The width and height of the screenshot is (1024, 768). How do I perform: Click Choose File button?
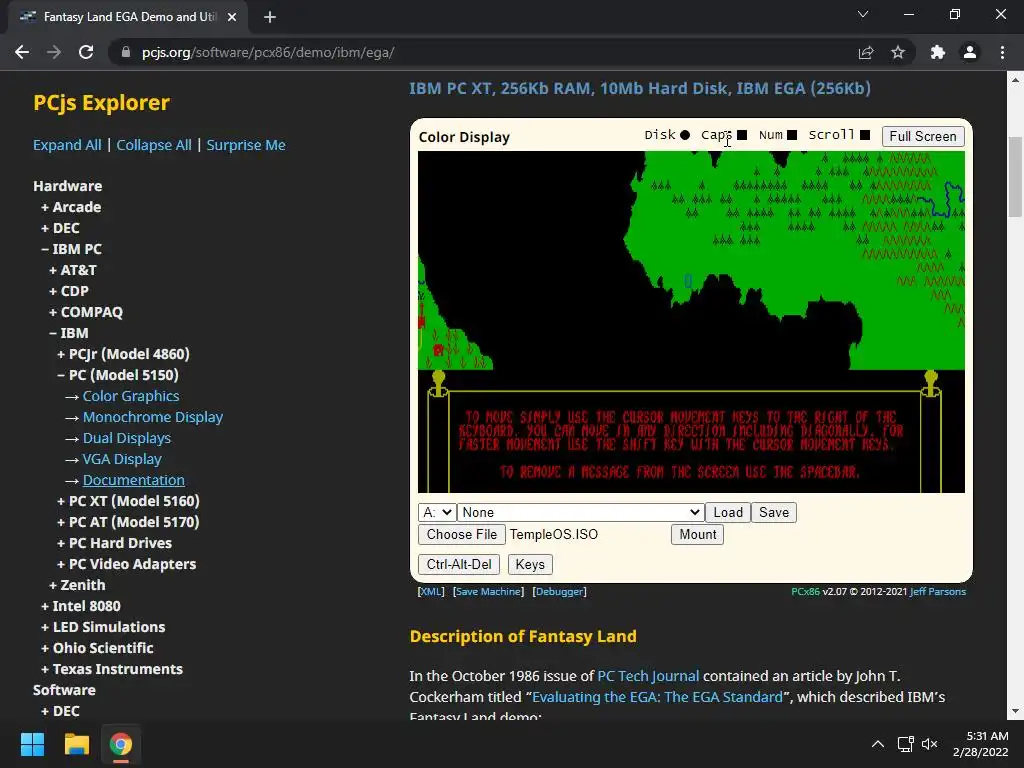pyautogui.click(x=462, y=534)
